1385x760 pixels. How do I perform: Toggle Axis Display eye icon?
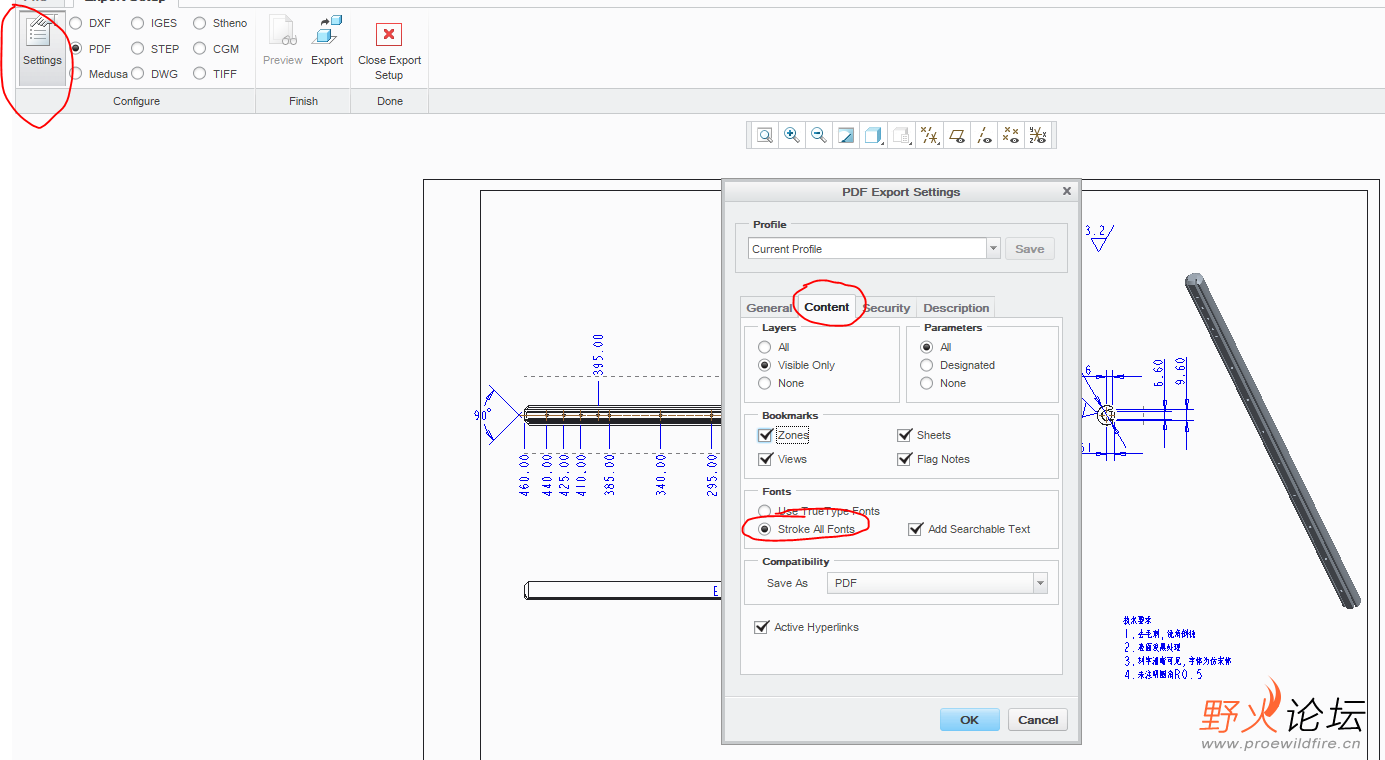point(984,135)
